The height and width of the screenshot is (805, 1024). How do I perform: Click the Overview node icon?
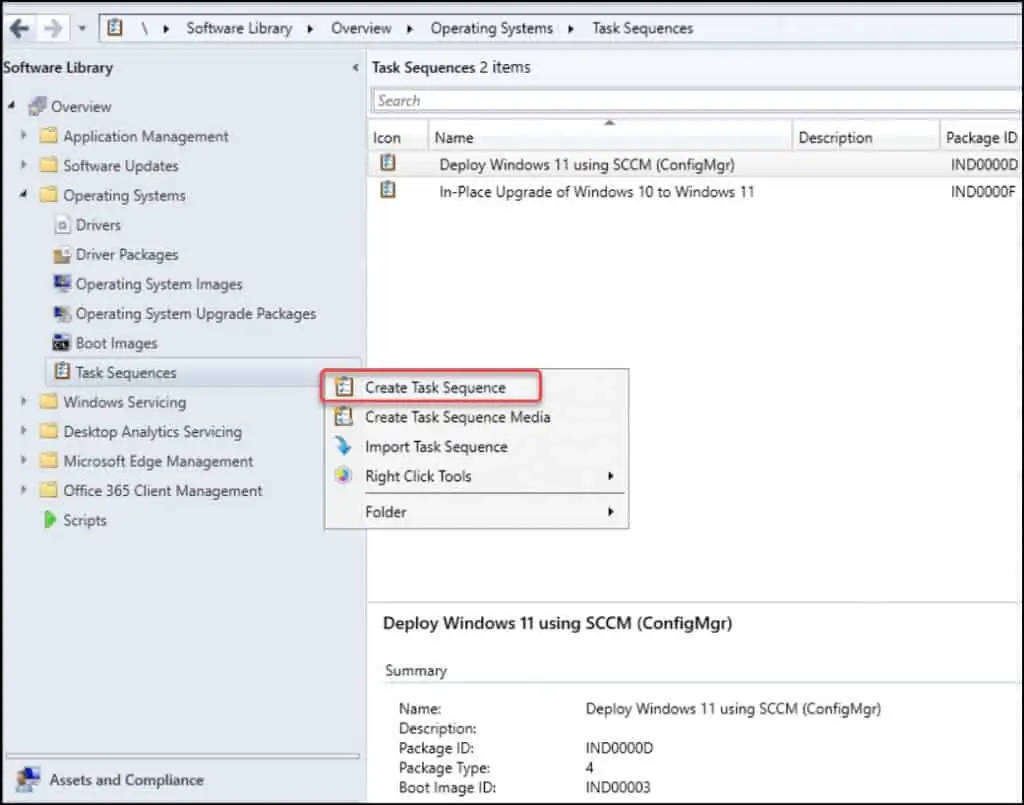[37, 106]
